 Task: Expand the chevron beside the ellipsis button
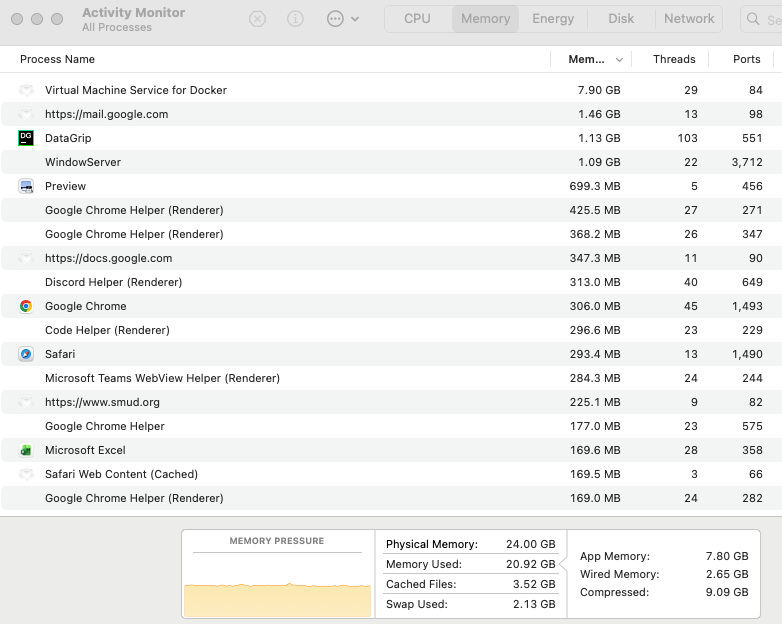point(355,19)
